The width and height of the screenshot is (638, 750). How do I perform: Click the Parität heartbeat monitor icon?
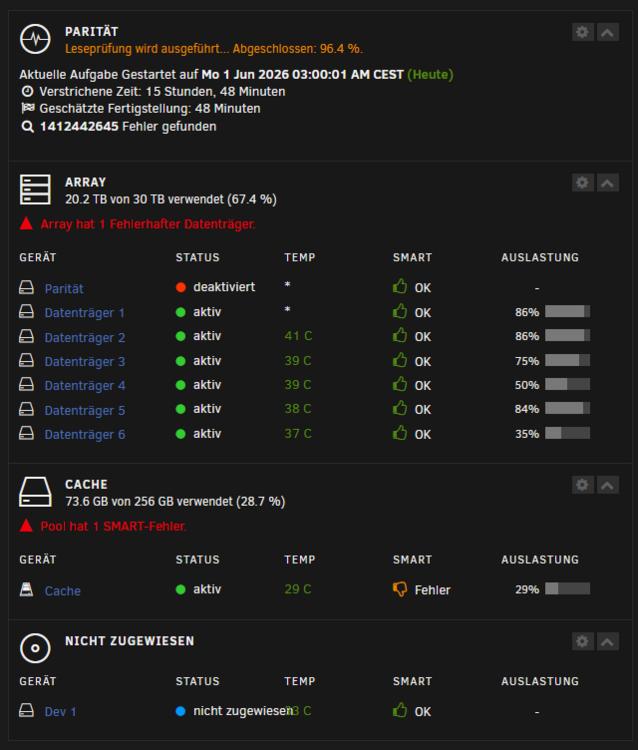click(35, 39)
